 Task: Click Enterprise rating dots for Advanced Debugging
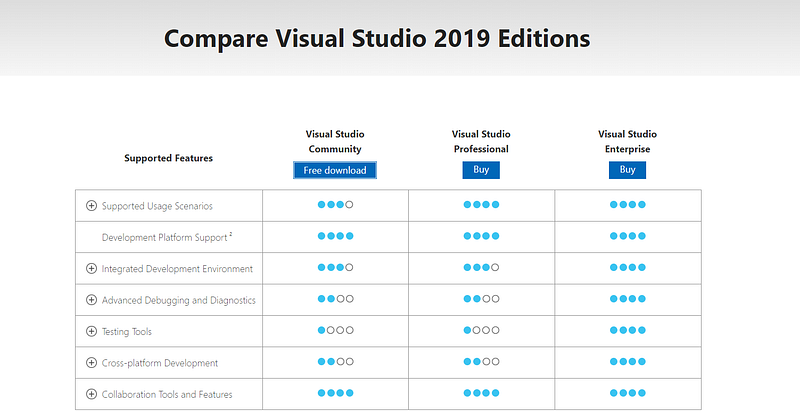coord(628,299)
